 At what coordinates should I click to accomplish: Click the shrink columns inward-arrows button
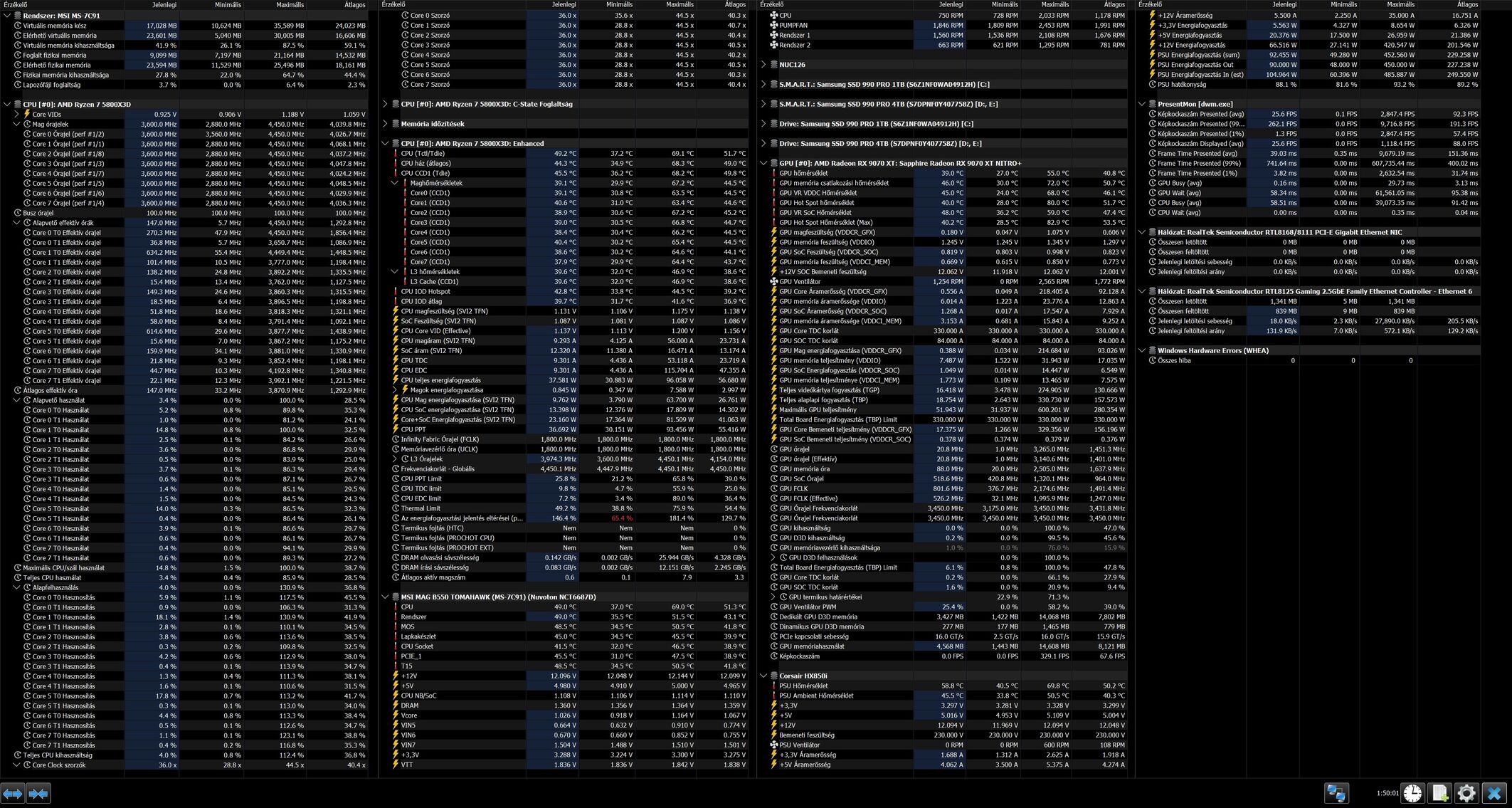(38, 793)
